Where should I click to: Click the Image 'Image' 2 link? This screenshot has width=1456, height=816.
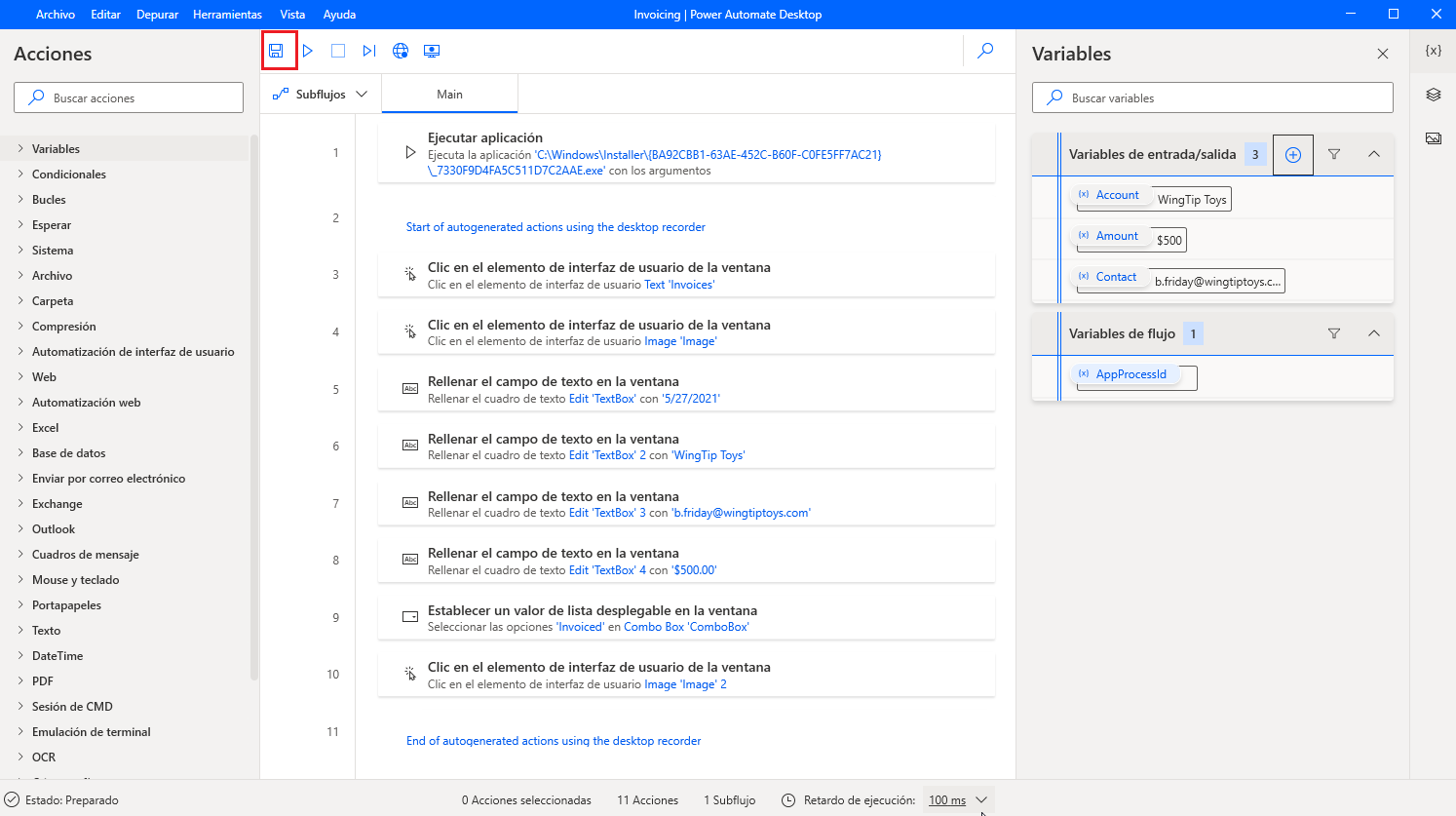pyautogui.click(x=686, y=684)
